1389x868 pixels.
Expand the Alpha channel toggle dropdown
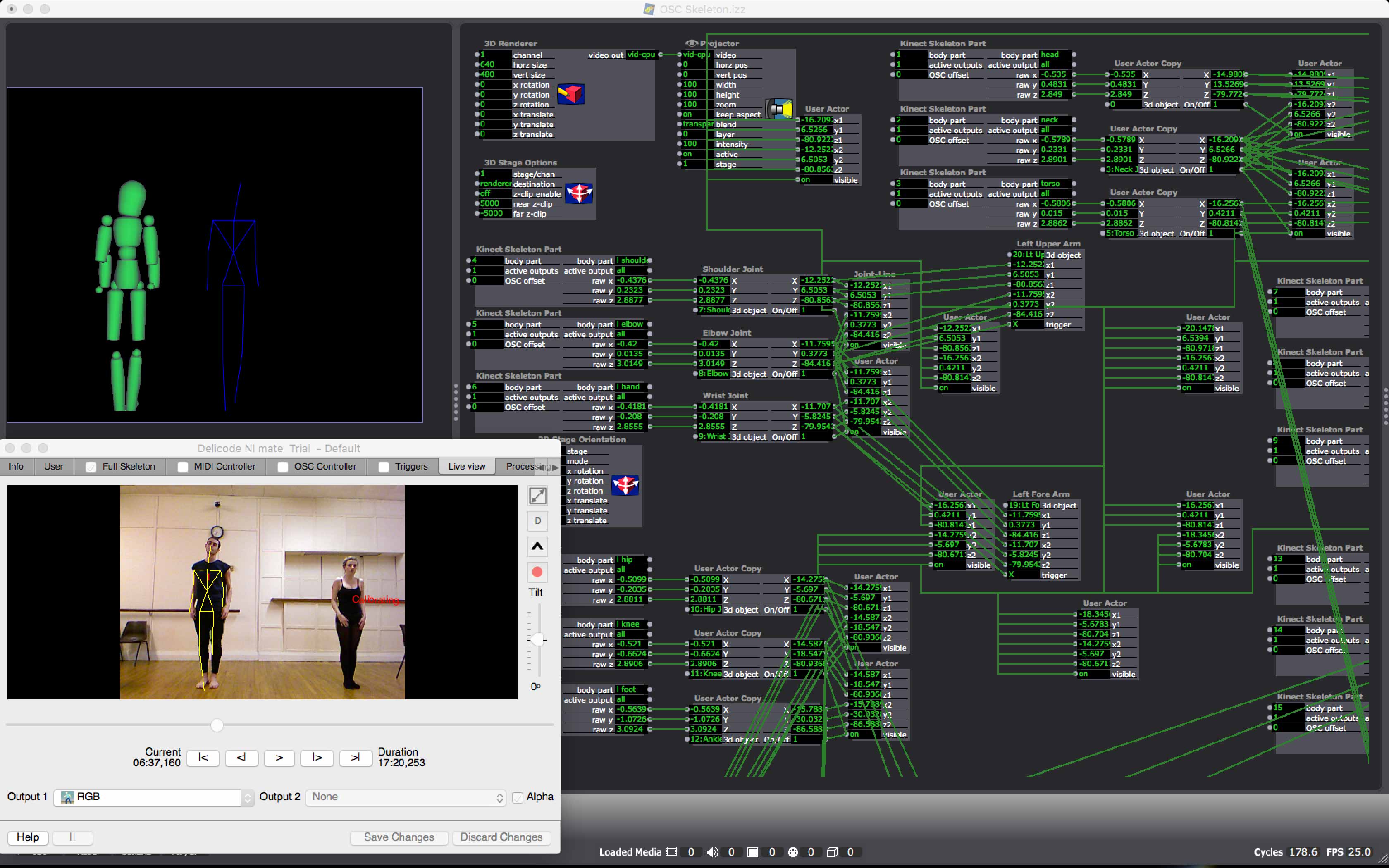click(499, 797)
